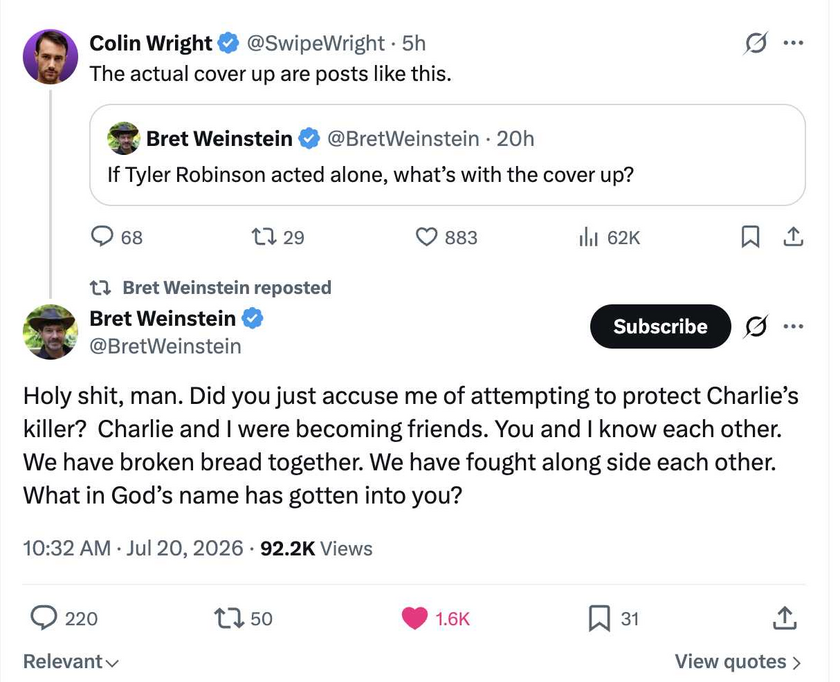Open three-dot menu next to Subscribe
Viewport: 840px width, 682px height.
coord(793,326)
